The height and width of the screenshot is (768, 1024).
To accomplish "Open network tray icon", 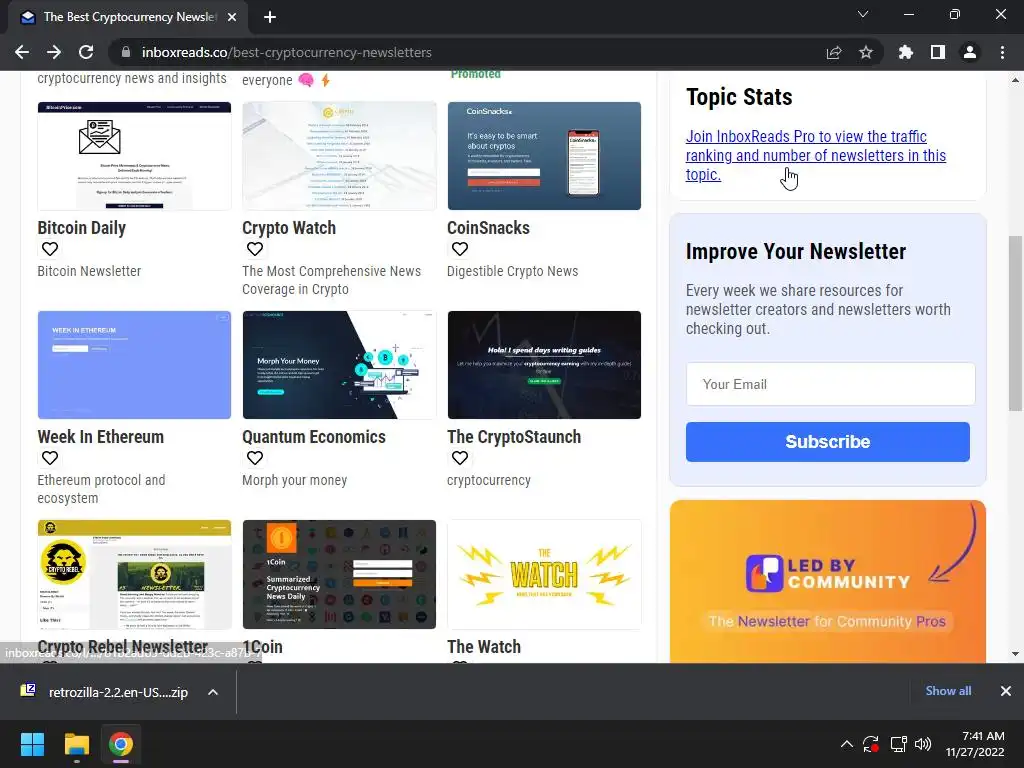I will [899, 744].
